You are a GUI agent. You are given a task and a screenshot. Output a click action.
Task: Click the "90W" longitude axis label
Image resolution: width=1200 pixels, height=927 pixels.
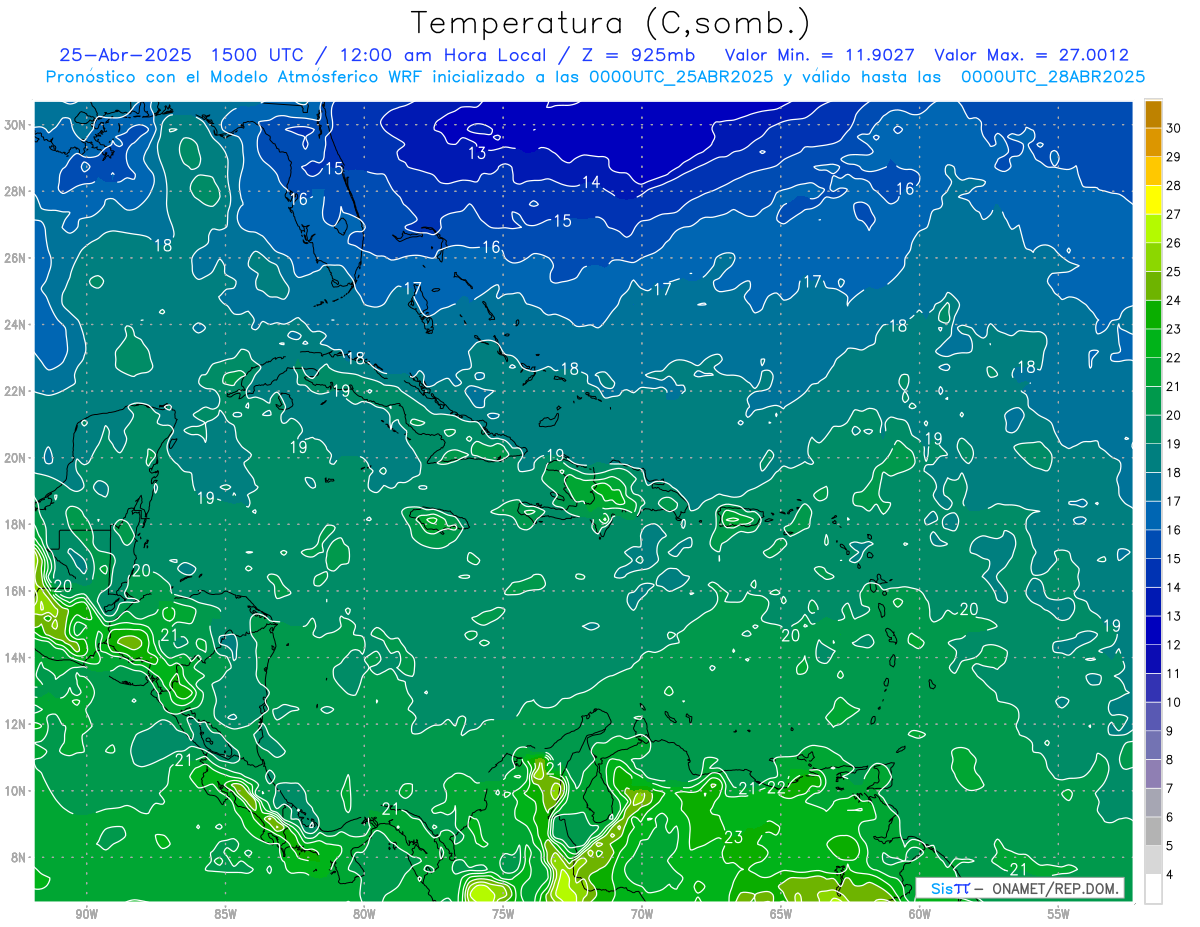pyautogui.click(x=87, y=914)
